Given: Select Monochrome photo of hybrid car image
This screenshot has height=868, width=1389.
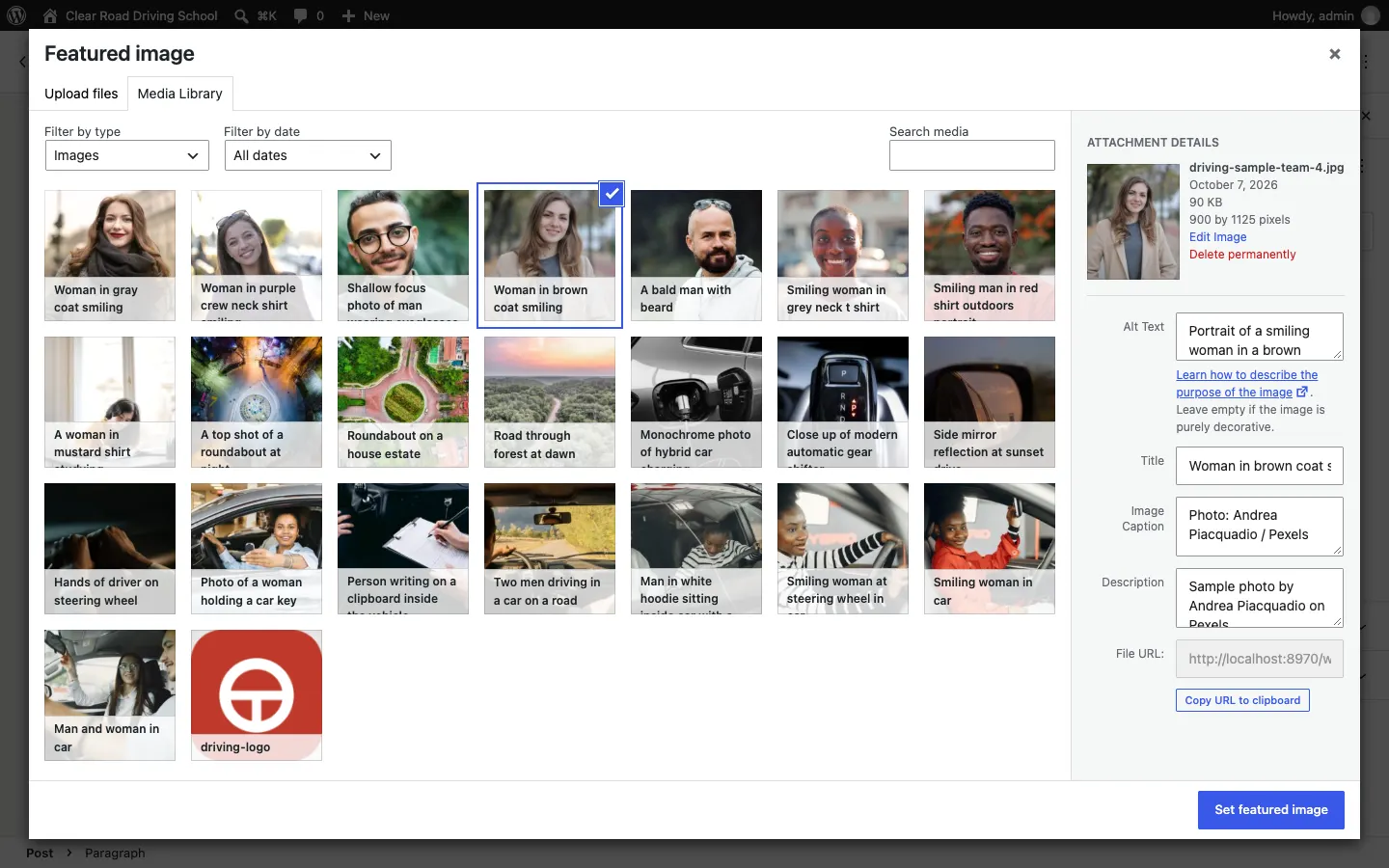Looking at the screenshot, I should pyautogui.click(x=696, y=402).
